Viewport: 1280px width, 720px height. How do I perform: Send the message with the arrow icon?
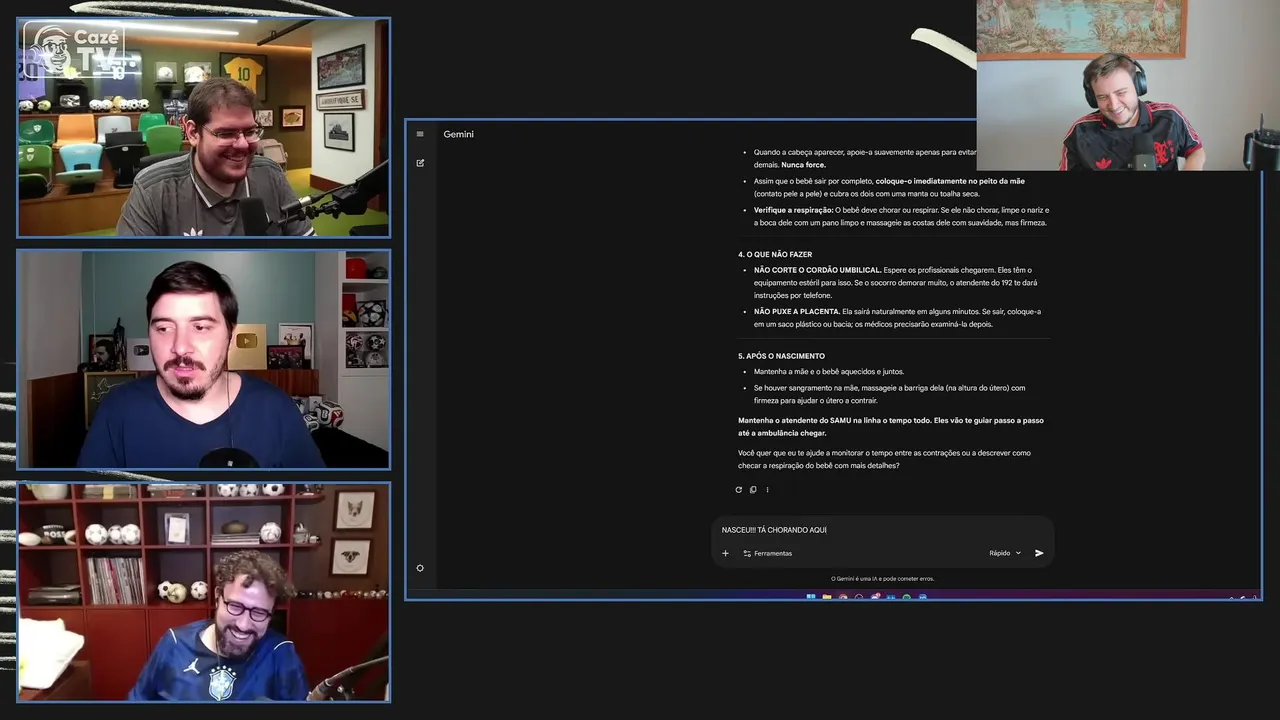coord(1039,553)
